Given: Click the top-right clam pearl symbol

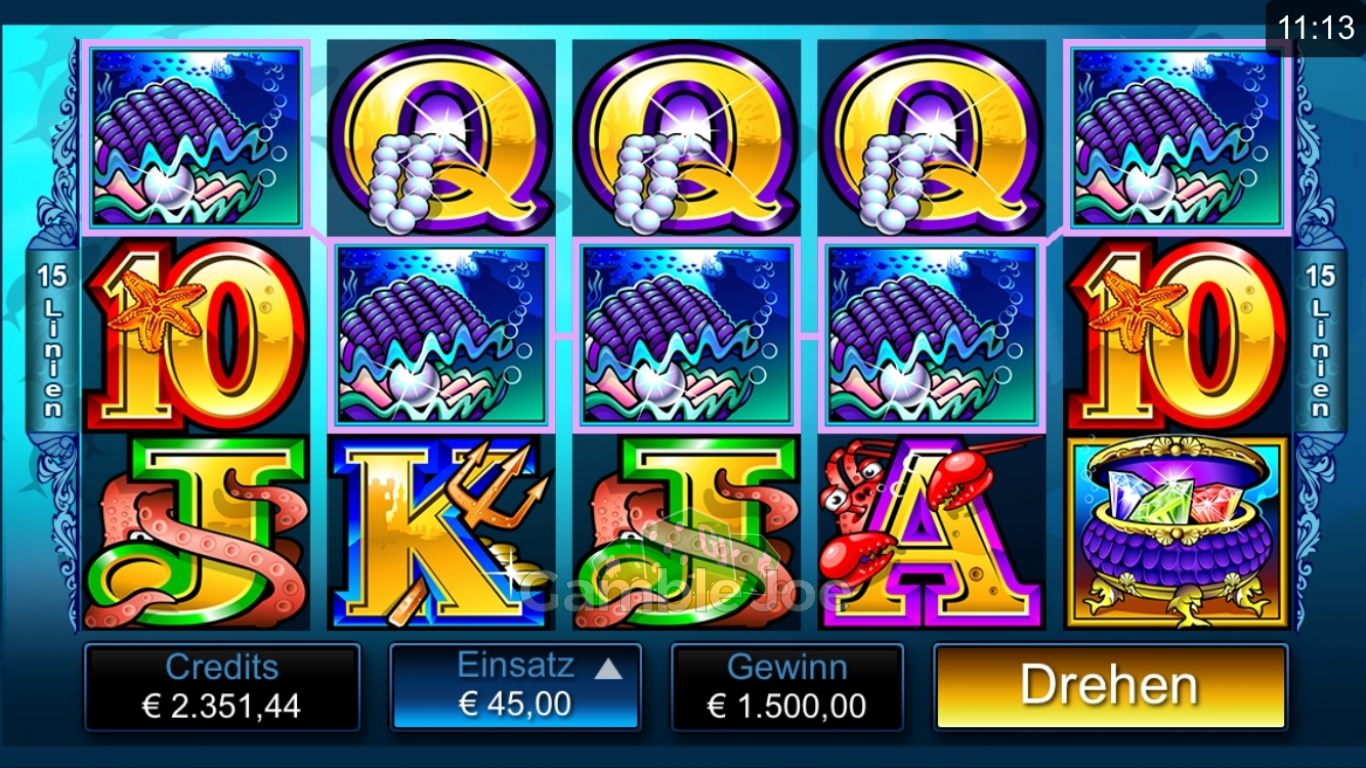Looking at the screenshot, I should (x=1177, y=137).
